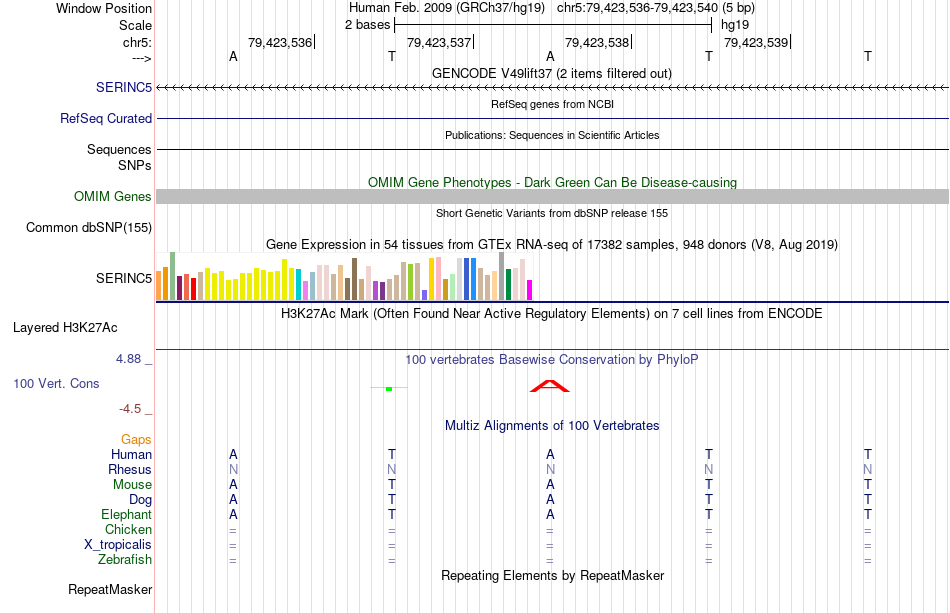The image size is (950, 613).
Task: Click the 'OMIM Genes' track label
Action: tap(113, 196)
